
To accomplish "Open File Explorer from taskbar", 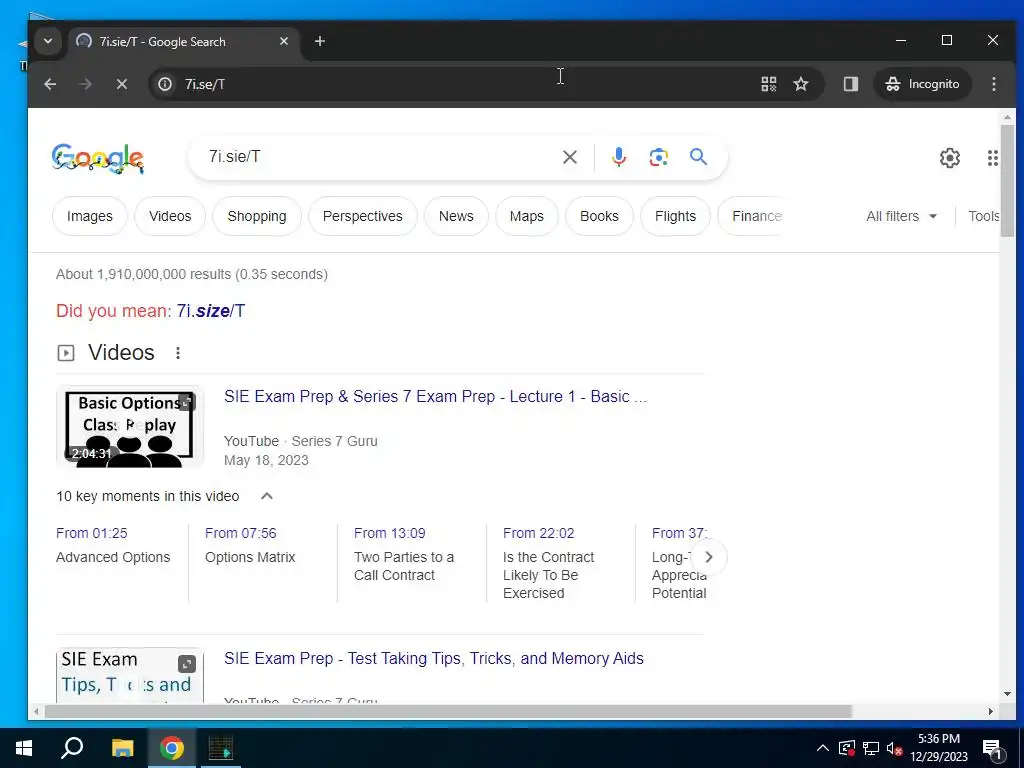I will coord(122,748).
